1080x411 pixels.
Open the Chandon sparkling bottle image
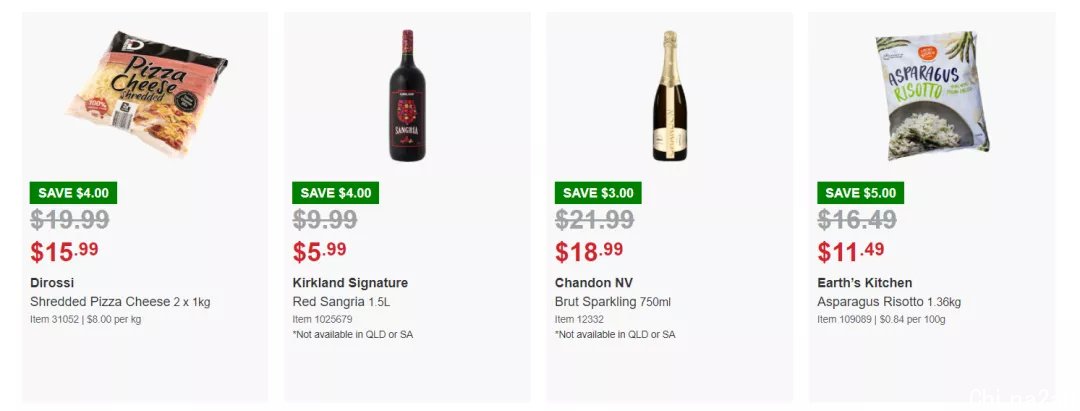[669, 96]
